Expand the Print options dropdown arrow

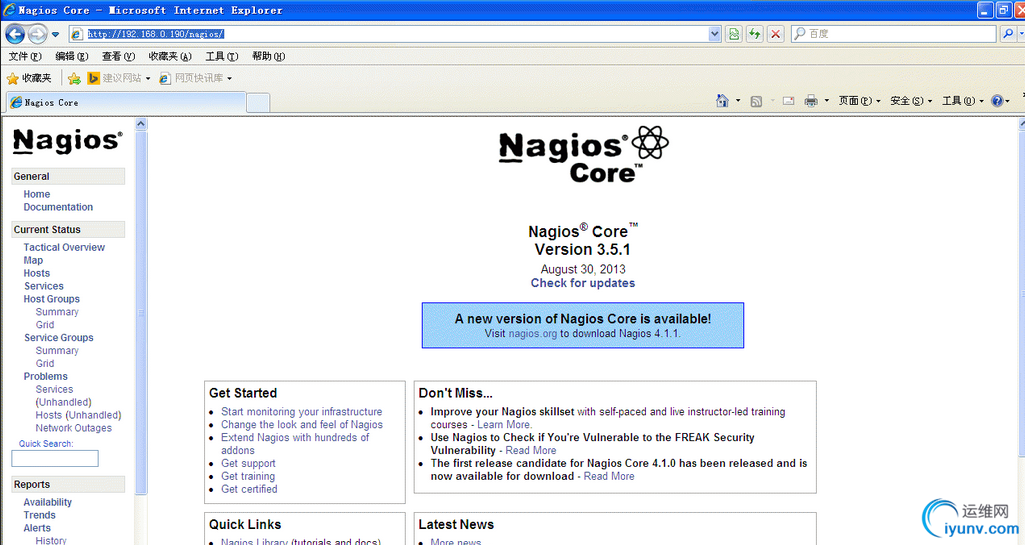point(827,101)
